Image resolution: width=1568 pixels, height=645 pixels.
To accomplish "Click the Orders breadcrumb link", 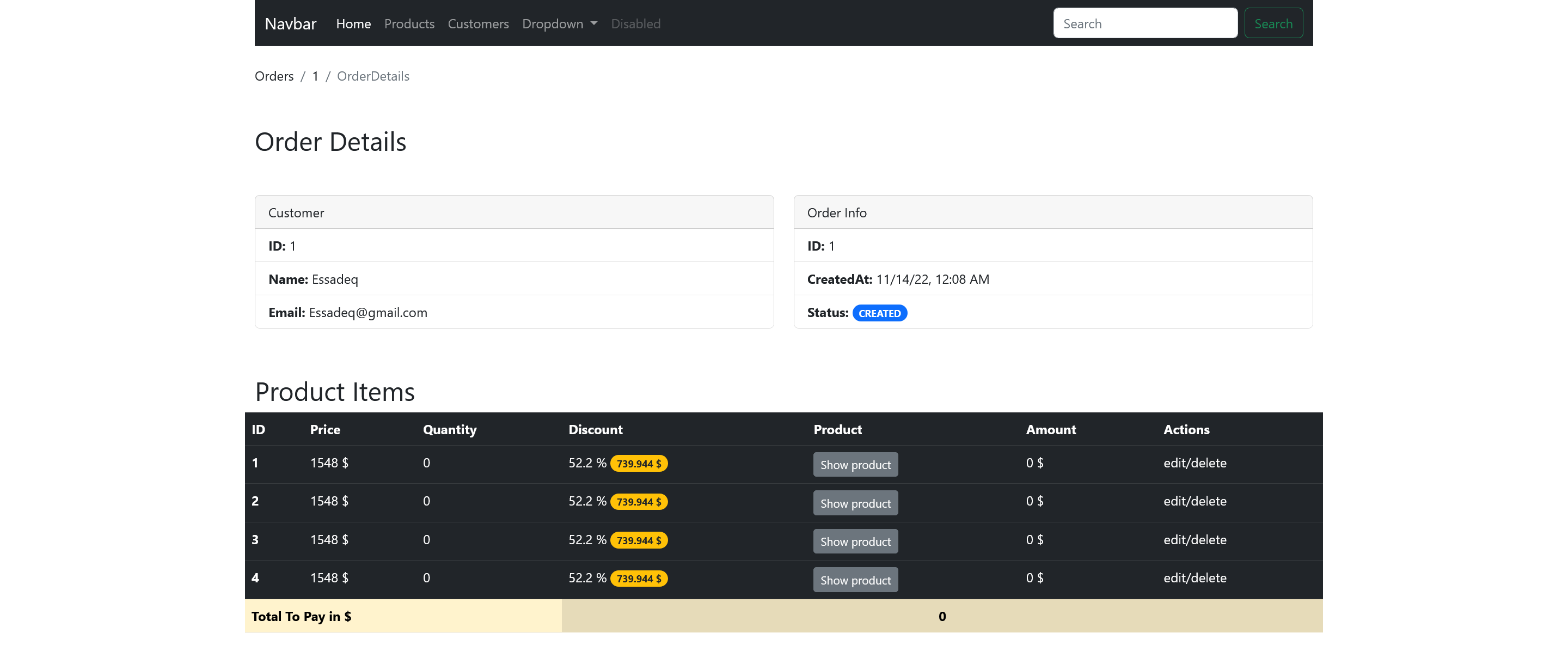I will [x=274, y=76].
